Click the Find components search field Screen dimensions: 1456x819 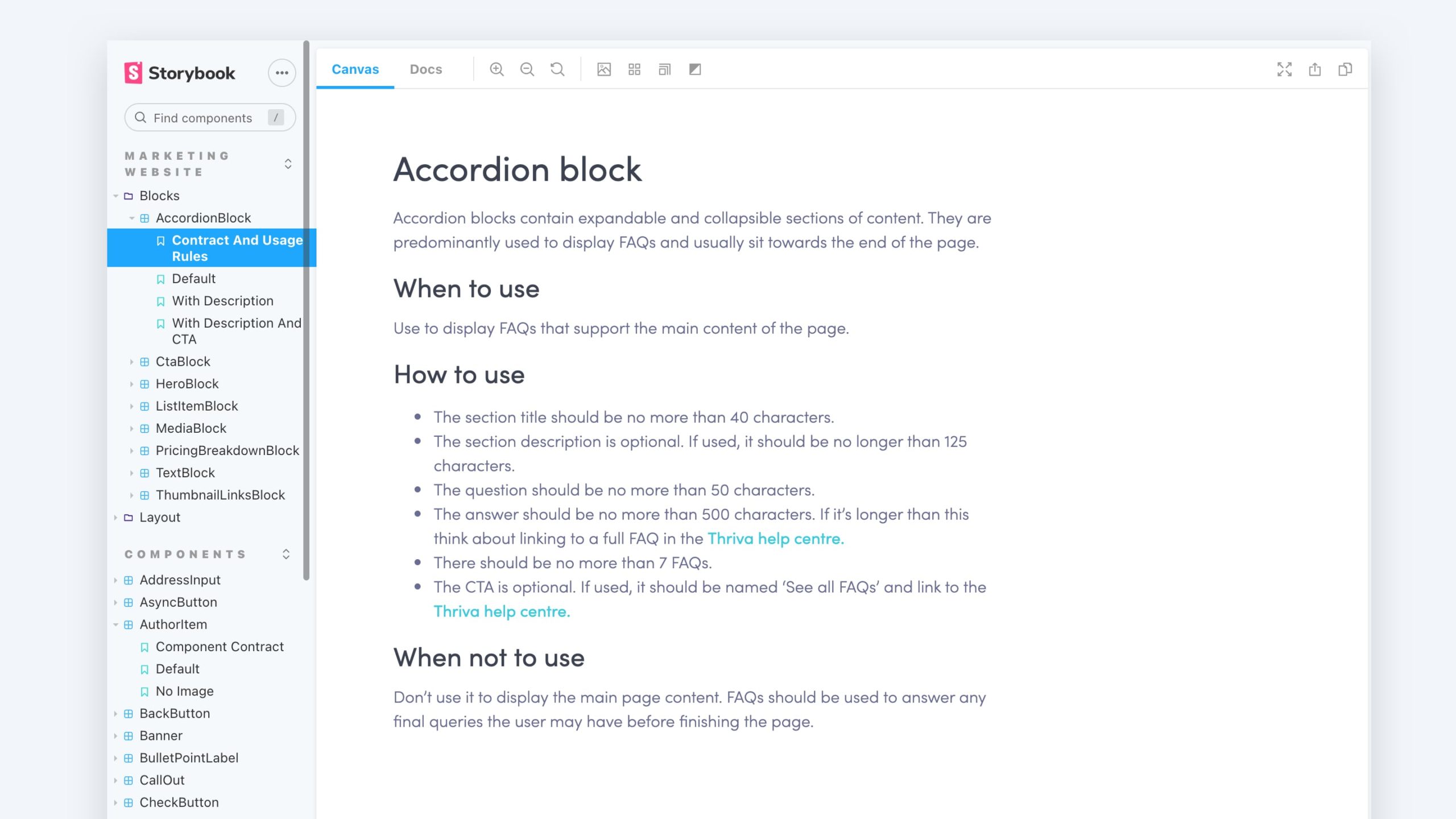[x=208, y=118]
